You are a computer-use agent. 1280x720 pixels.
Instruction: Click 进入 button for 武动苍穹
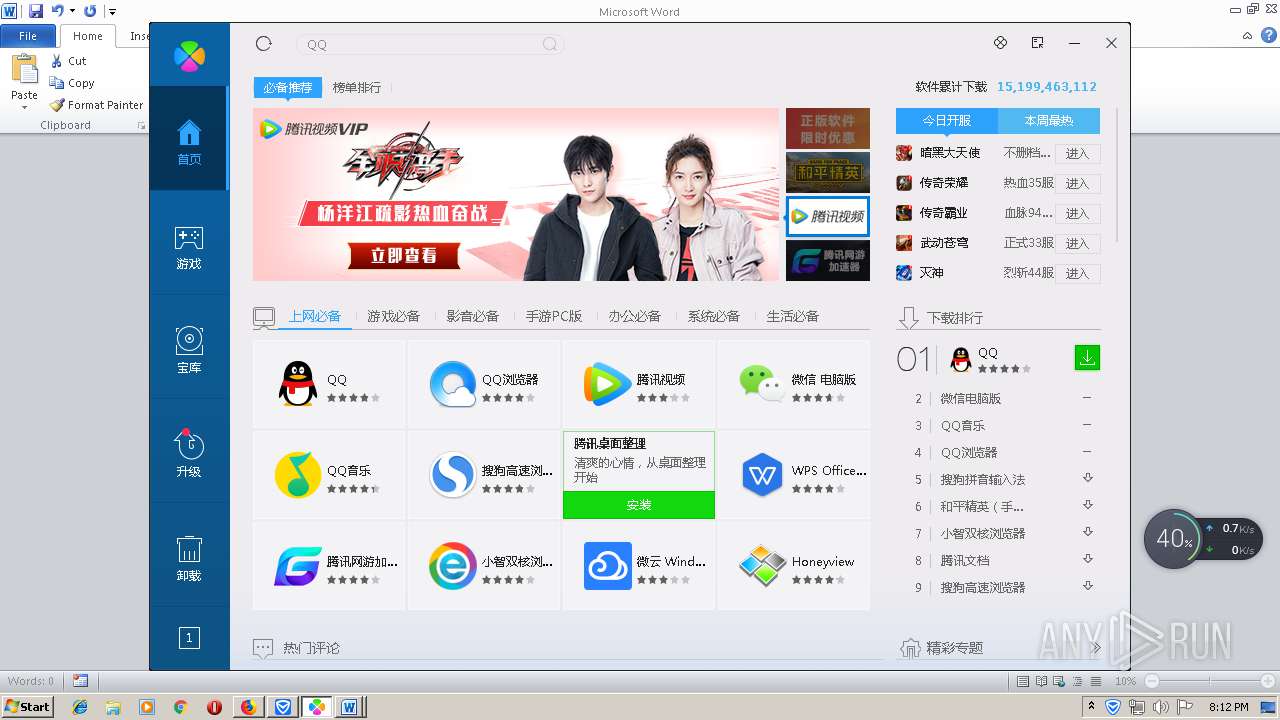1077,244
